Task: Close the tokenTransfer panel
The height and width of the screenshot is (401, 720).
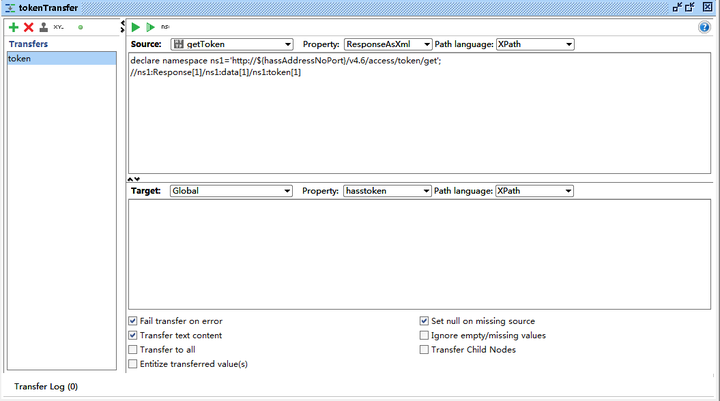Action: (x=708, y=7)
